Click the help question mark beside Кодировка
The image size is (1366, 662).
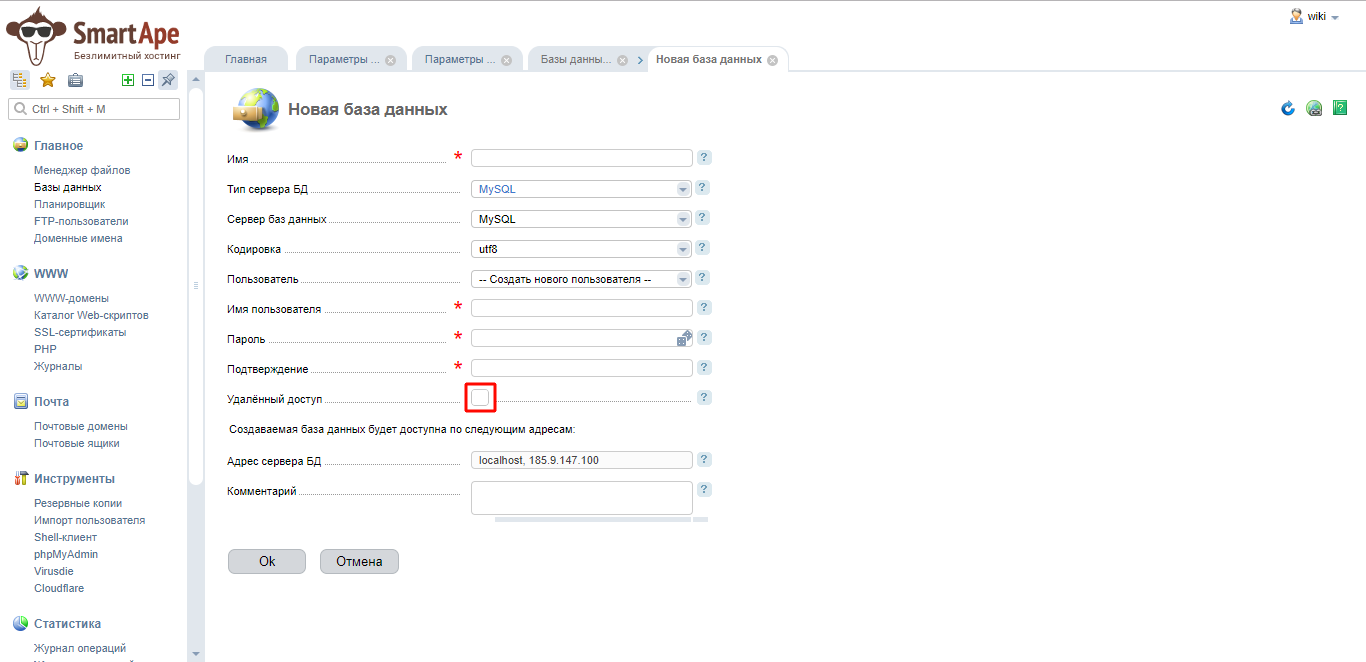click(x=703, y=248)
